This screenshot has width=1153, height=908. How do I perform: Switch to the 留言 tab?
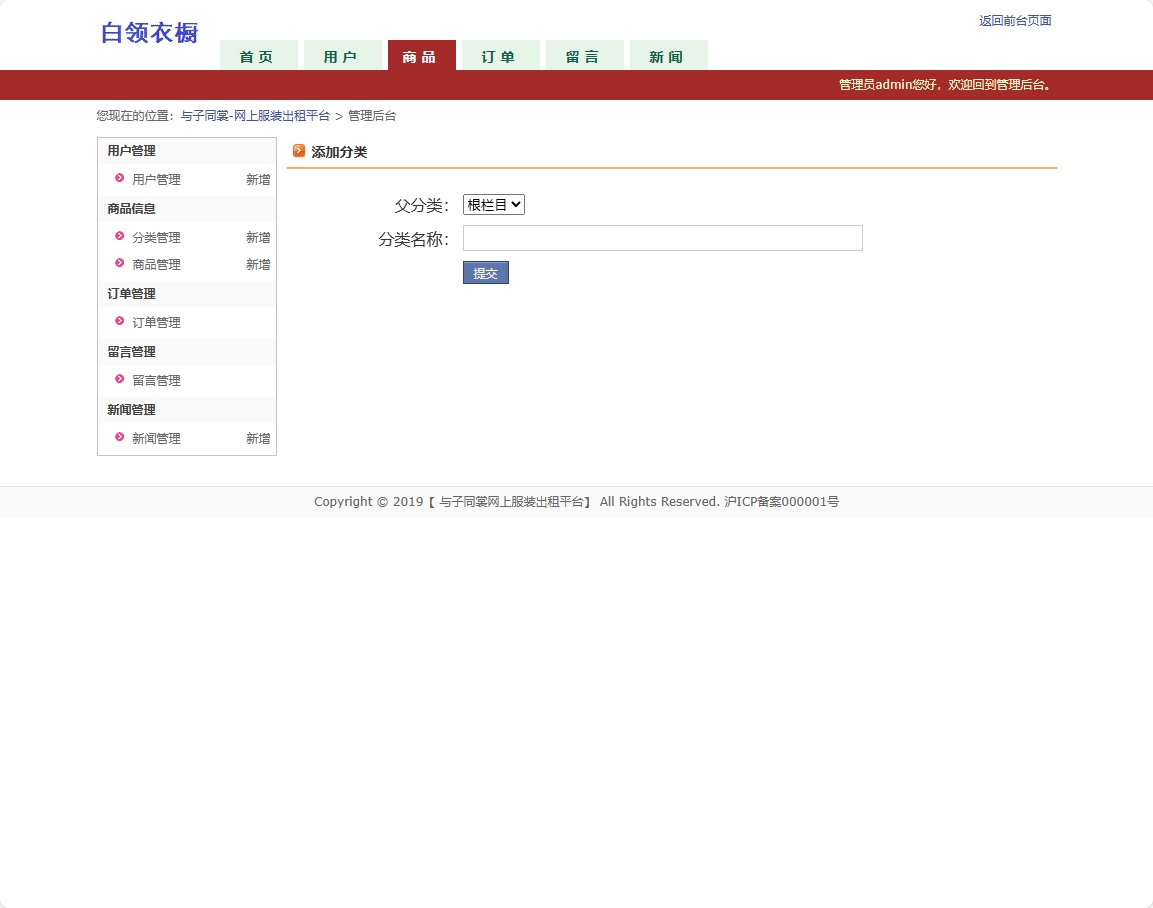coord(584,57)
